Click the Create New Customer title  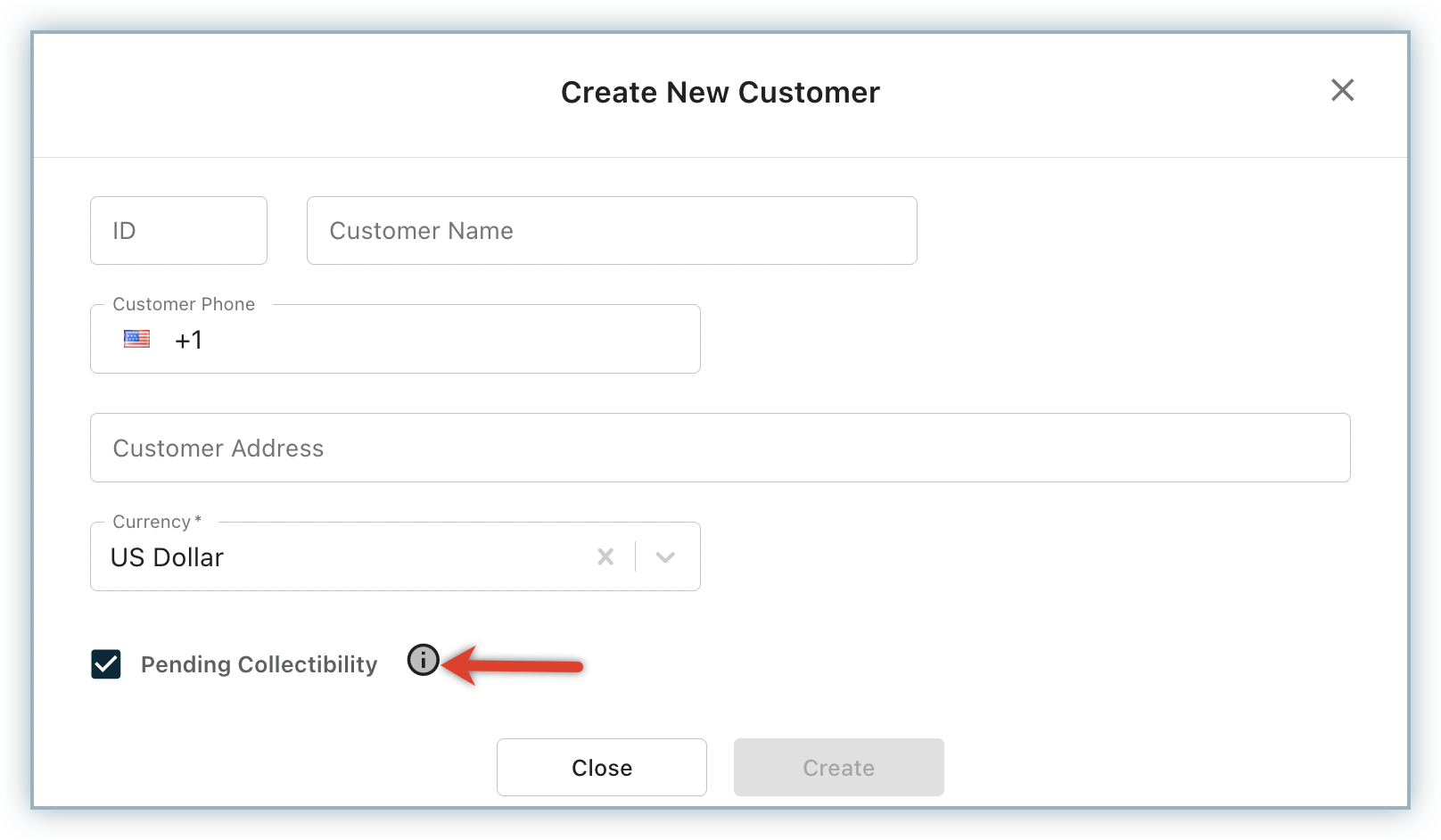[720, 93]
